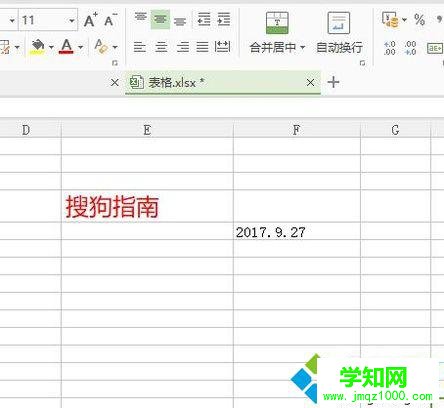
Task: Open the alignment group dialog launcher
Action: (x=363, y=63)
